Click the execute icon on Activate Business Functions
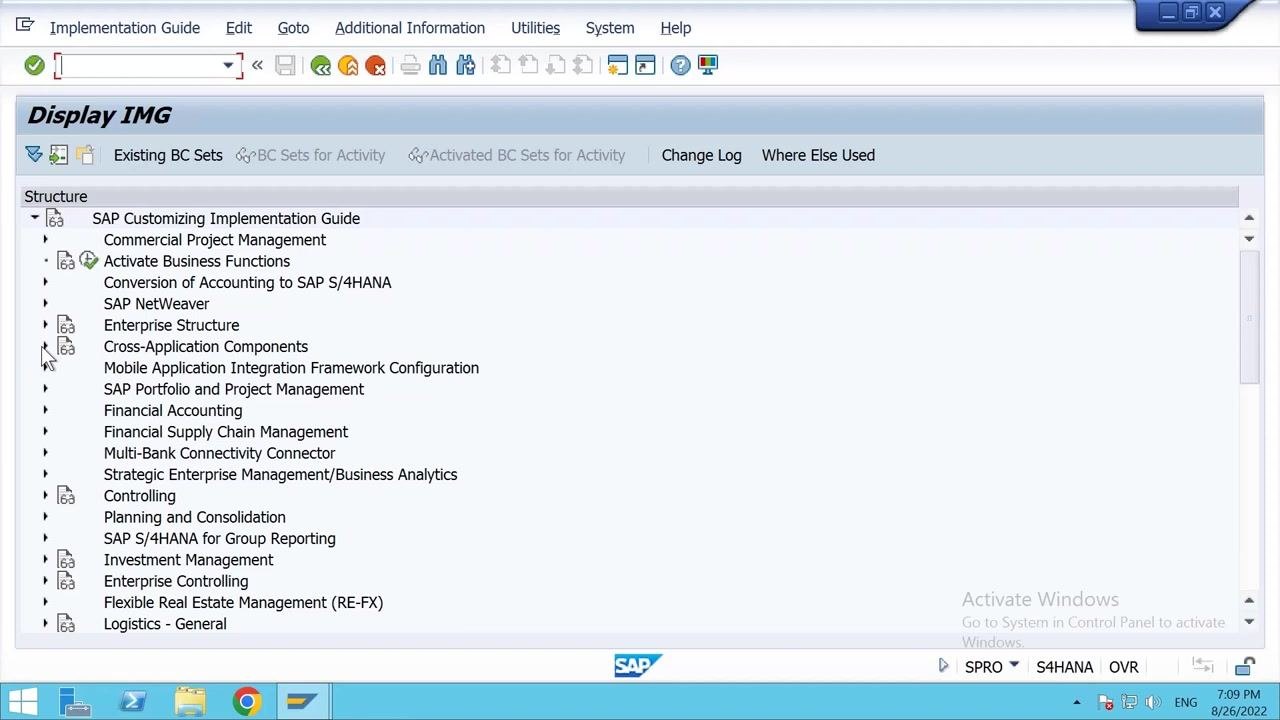 coord(89,261)
